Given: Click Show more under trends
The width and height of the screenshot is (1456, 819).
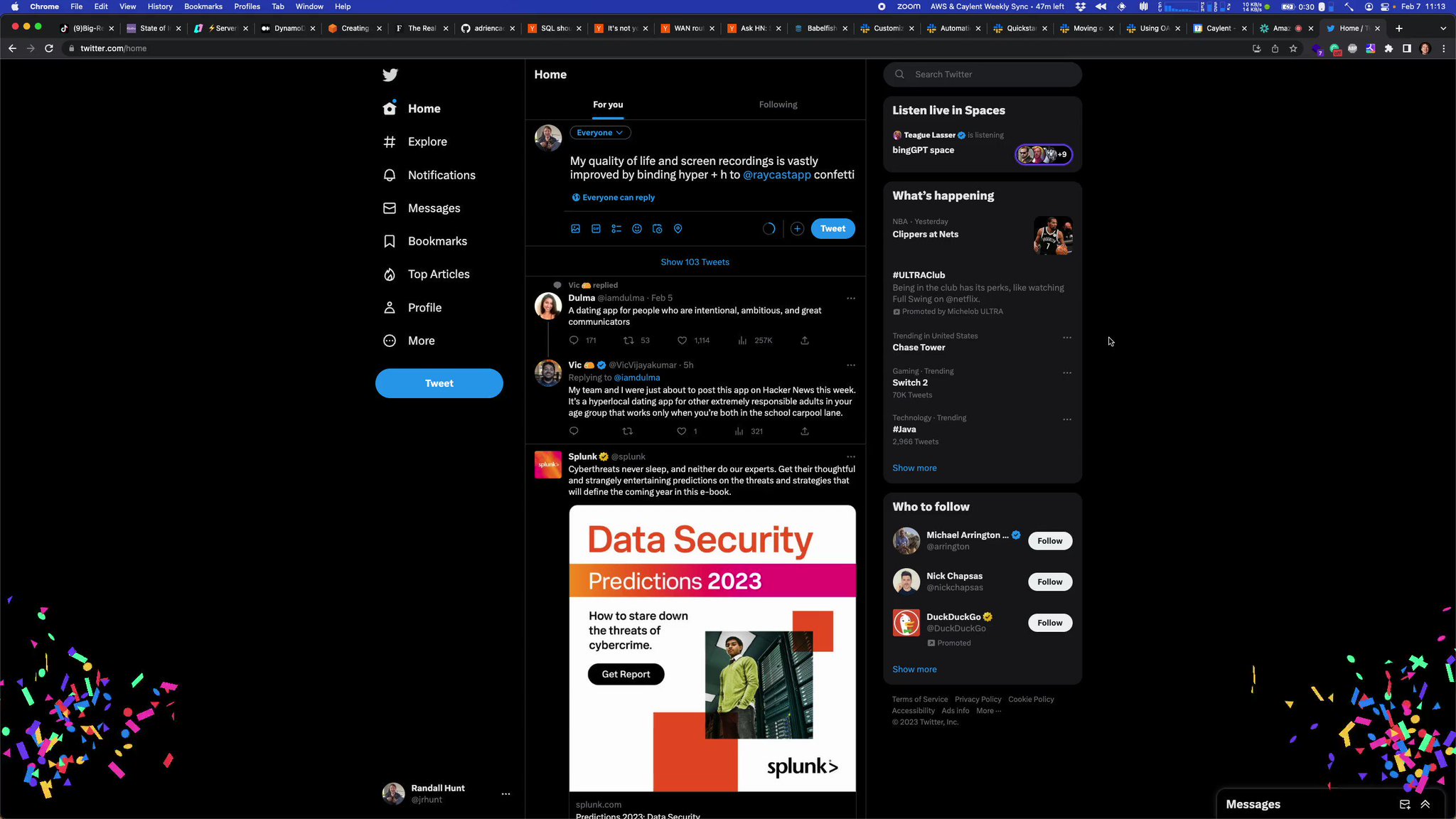Looking at the screenshot, I should tap(915, 468).
